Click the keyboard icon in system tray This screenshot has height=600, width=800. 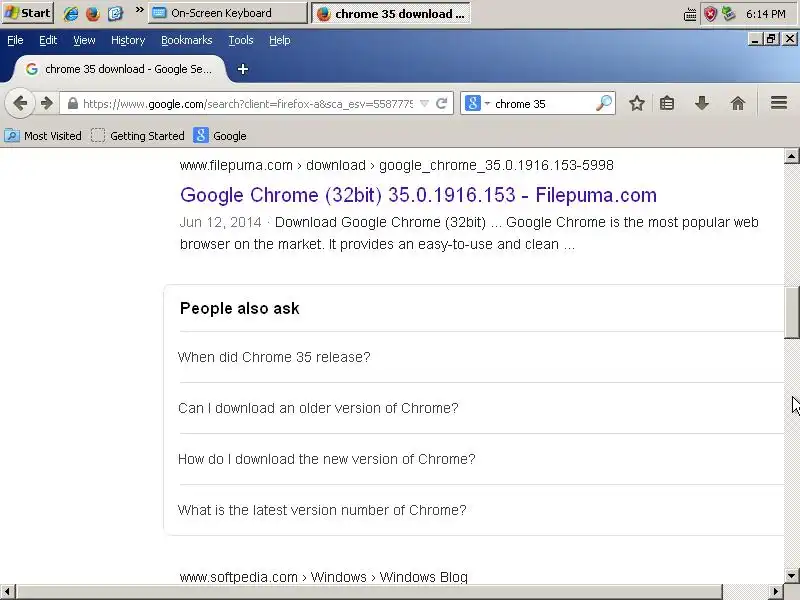(x=690, y=14)
